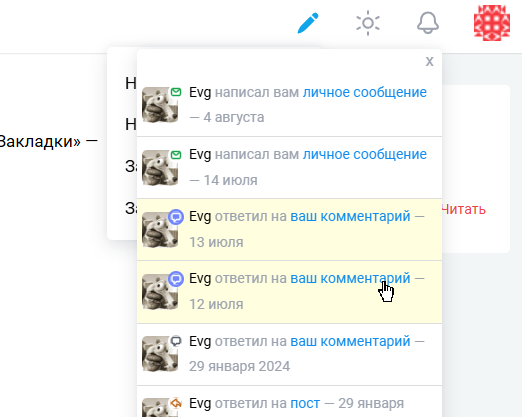Toggle the sun light/dark theme icon
Screen dimensions: 522x417
coord(368,23)
